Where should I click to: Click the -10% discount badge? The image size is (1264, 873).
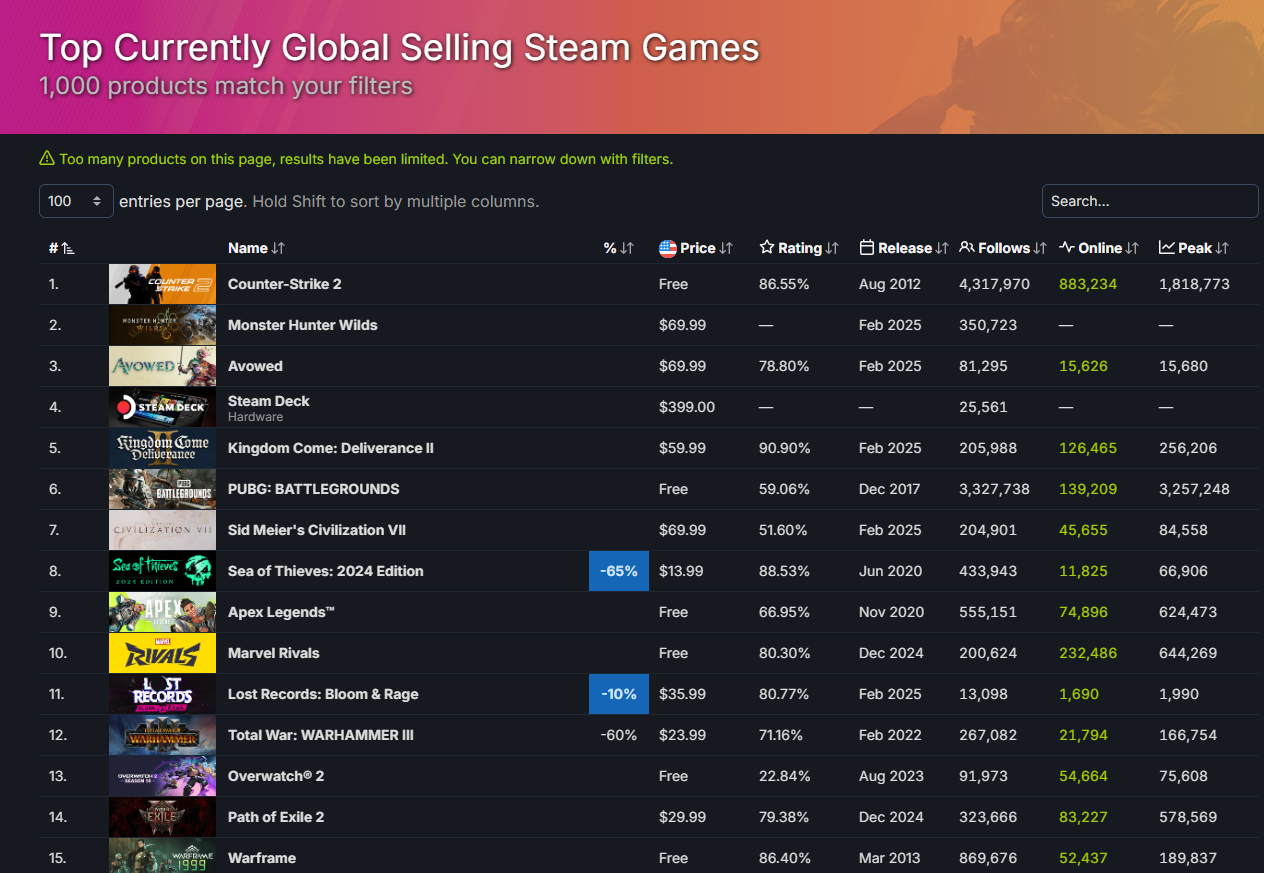pos(619,694)
